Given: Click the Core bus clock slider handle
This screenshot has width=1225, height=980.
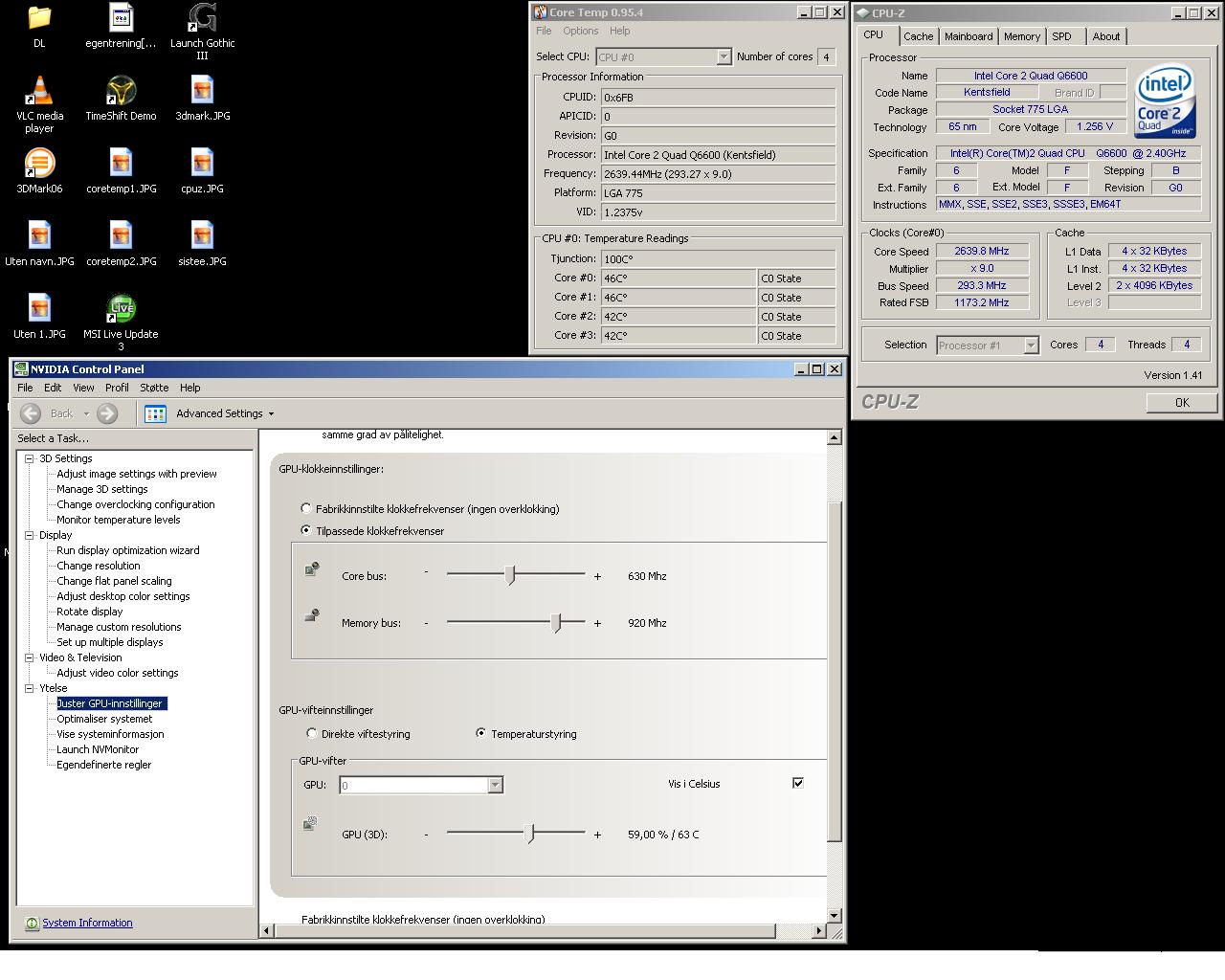Looking at the screenshot, I should [x=510, y=575].
